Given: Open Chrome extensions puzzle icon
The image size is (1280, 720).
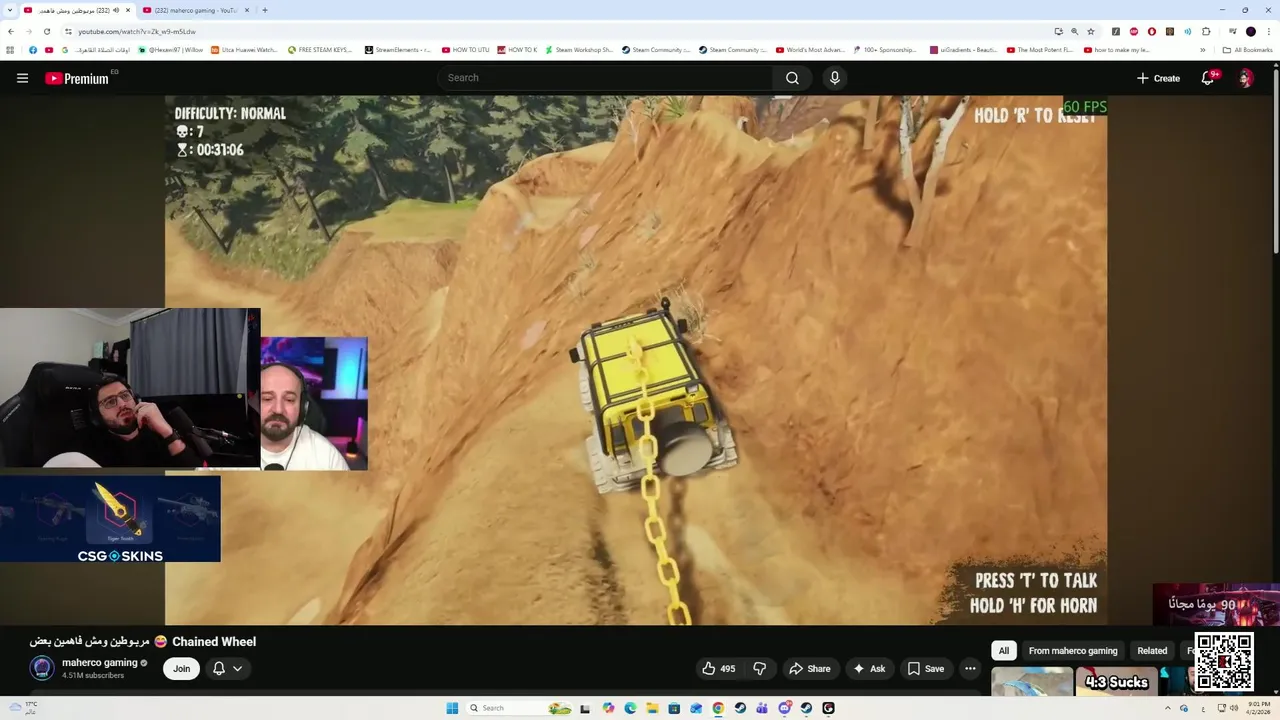Looking at the screenshot, I should click(x=1206, y=31).
